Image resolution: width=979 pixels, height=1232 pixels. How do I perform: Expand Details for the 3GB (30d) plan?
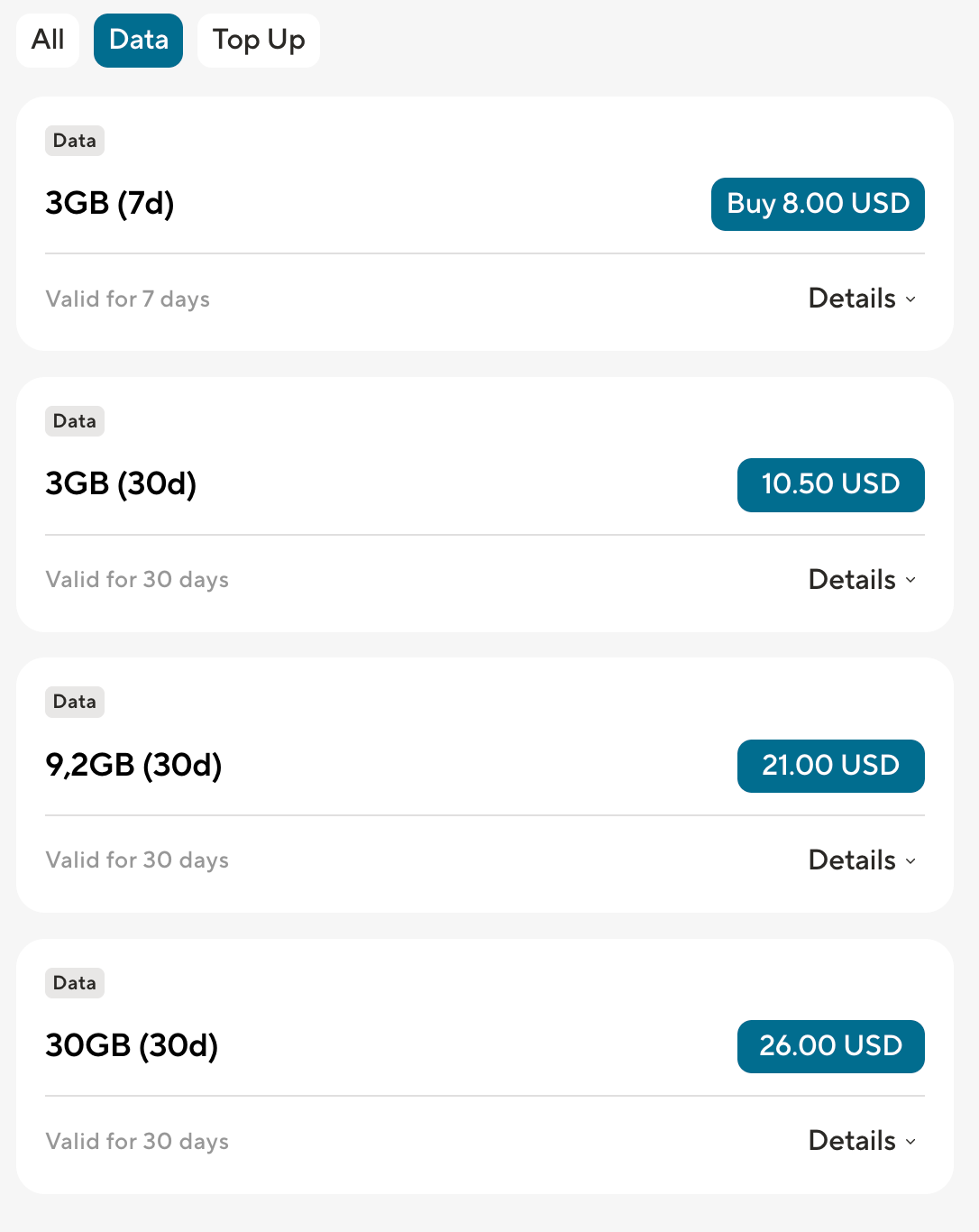click(852, 580)
